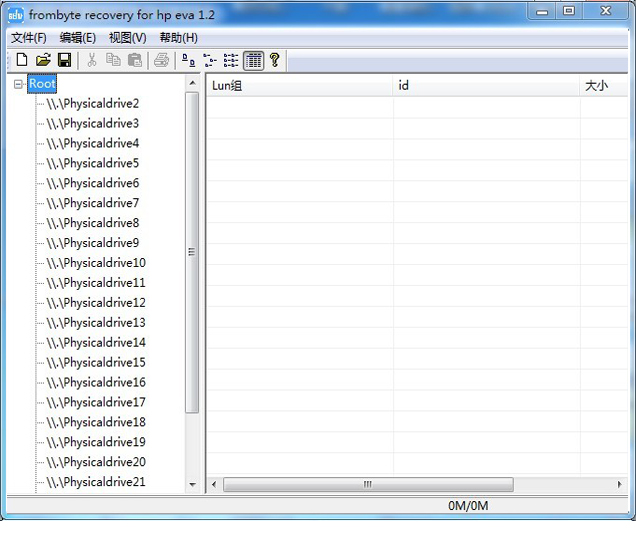Click the Open folder toolbar icon

click(43, 61)
